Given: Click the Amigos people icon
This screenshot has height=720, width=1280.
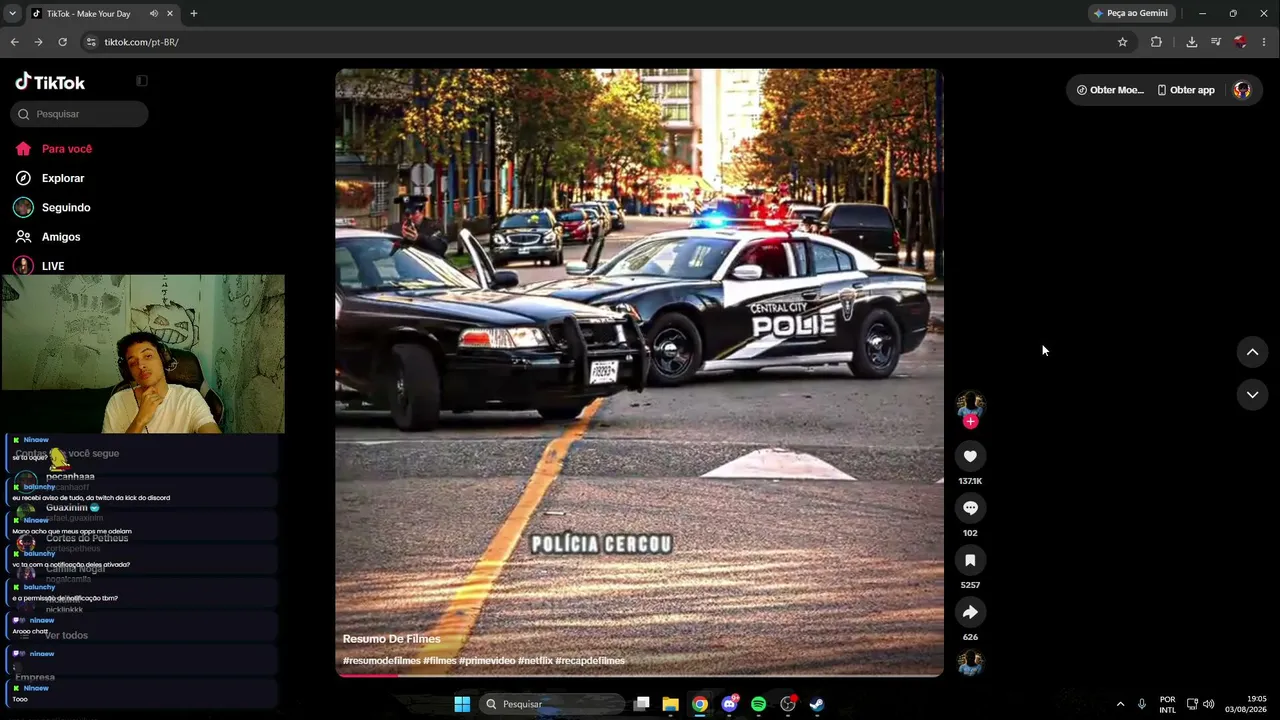Looking at the screenshot, I should 23,237.
